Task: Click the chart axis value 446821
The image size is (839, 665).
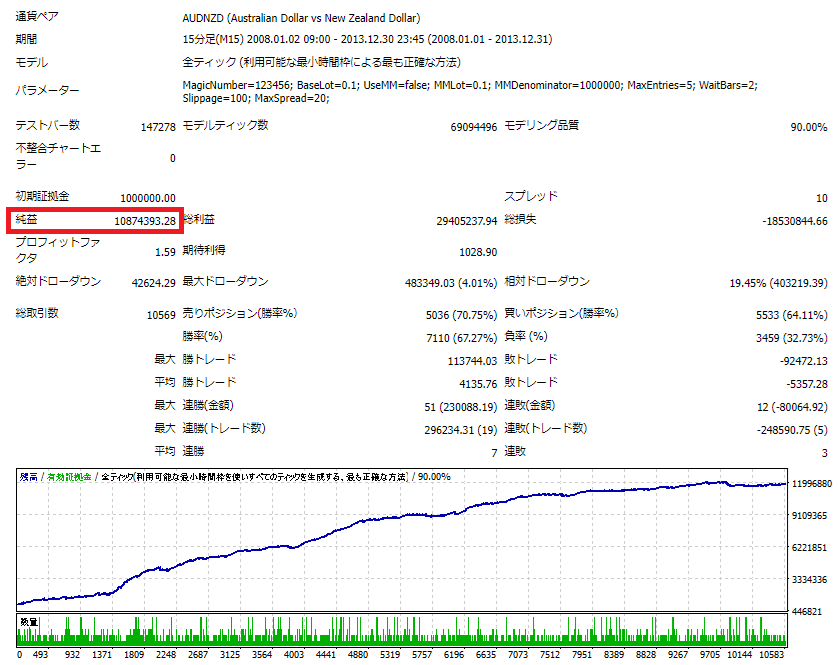Action: [806, 612]
